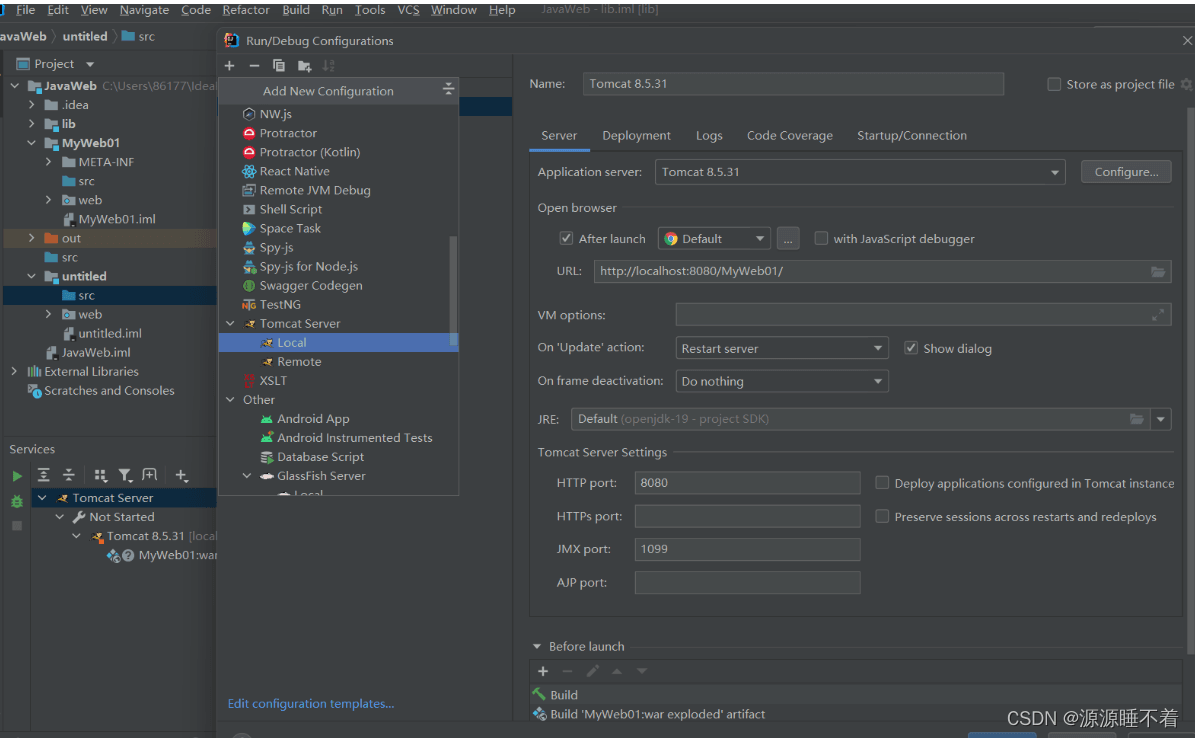The image size is (1195, 738).
Task: Browse URL with folder icon
Action: (x=1158, y=271)
